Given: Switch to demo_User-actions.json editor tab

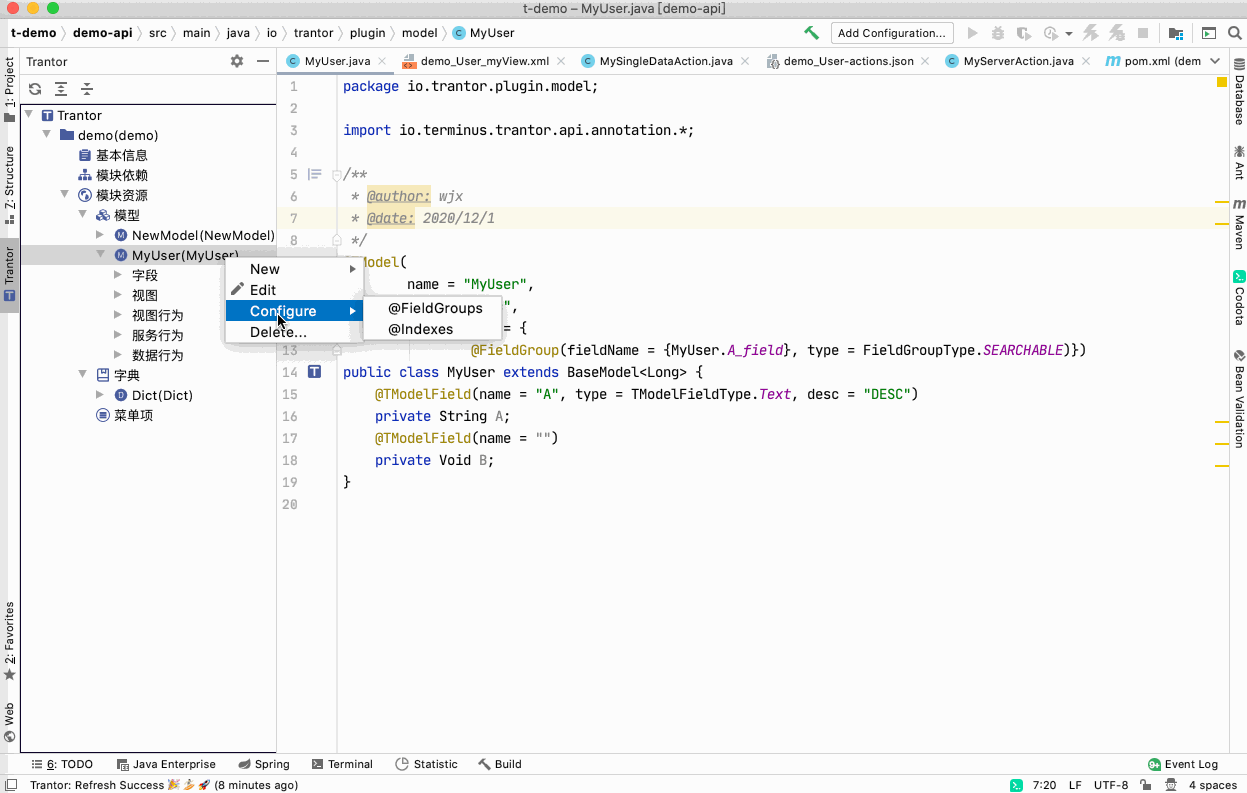Looking at the screenshot, I should [x=848, y=61].
